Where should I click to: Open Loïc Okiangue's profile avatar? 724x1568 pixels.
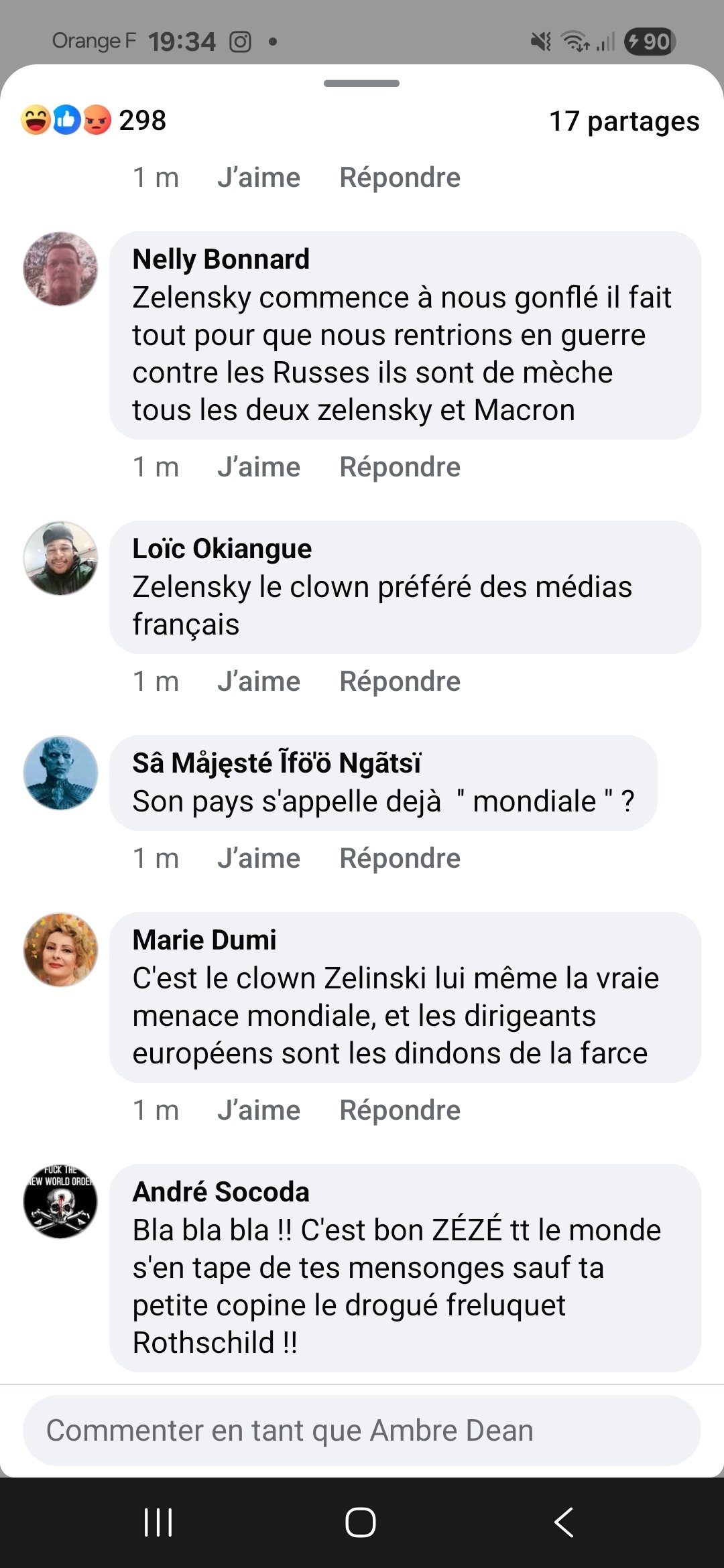(60, 558)
